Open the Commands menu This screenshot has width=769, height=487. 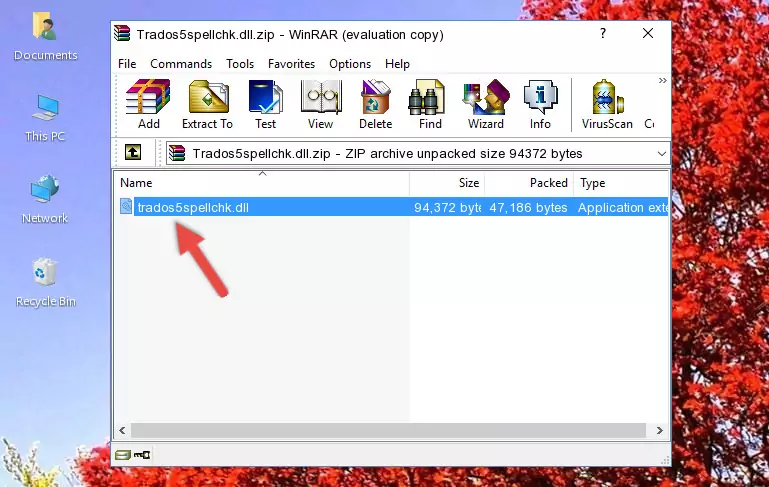(181, 64)
